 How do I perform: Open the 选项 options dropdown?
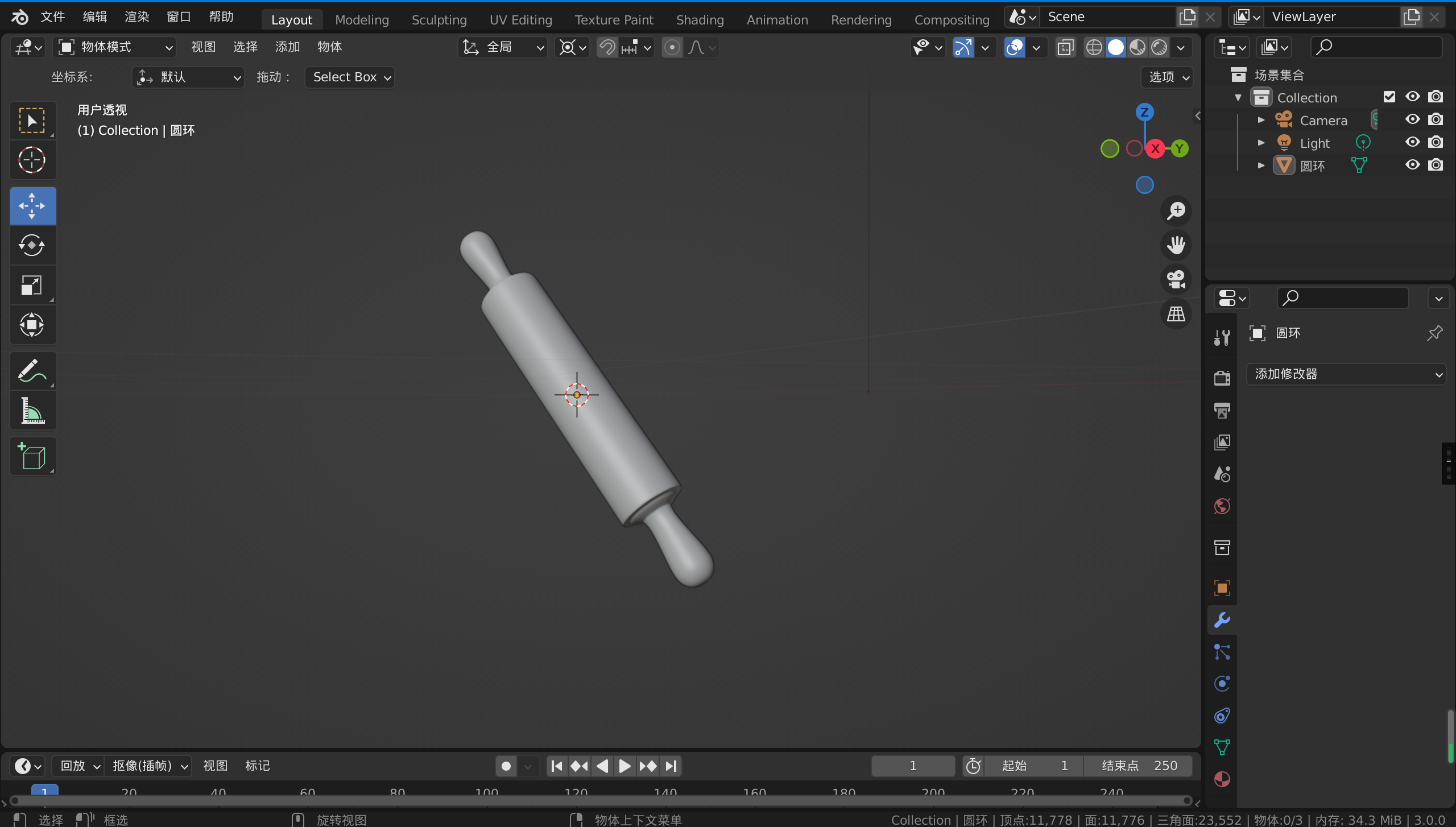pyautogui.click(x=1167, y=77)
